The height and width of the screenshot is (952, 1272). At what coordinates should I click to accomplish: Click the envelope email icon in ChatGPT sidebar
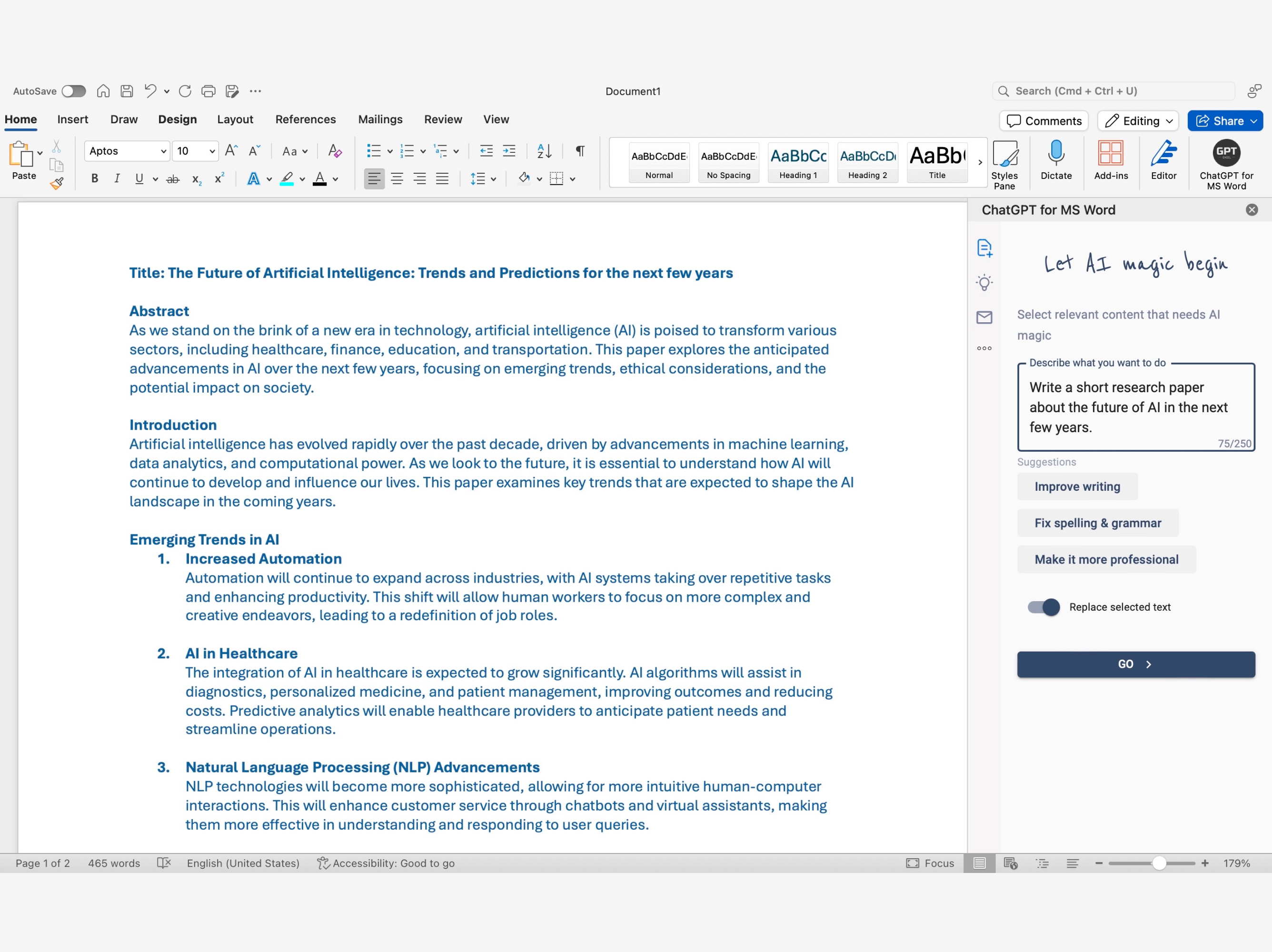click(x=984, y=317)
